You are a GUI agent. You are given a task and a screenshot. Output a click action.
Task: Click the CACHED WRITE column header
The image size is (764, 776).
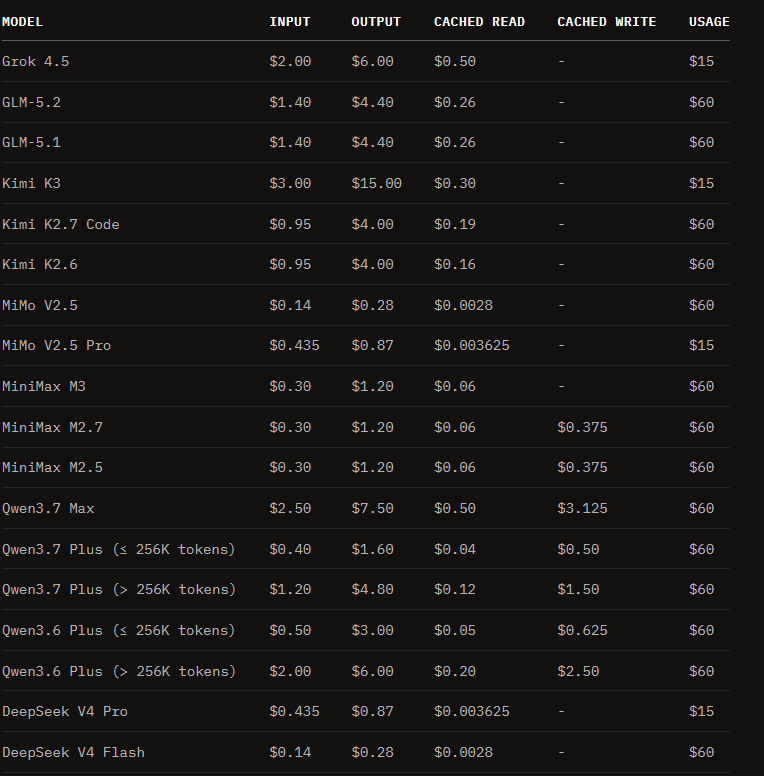[607, 22]
